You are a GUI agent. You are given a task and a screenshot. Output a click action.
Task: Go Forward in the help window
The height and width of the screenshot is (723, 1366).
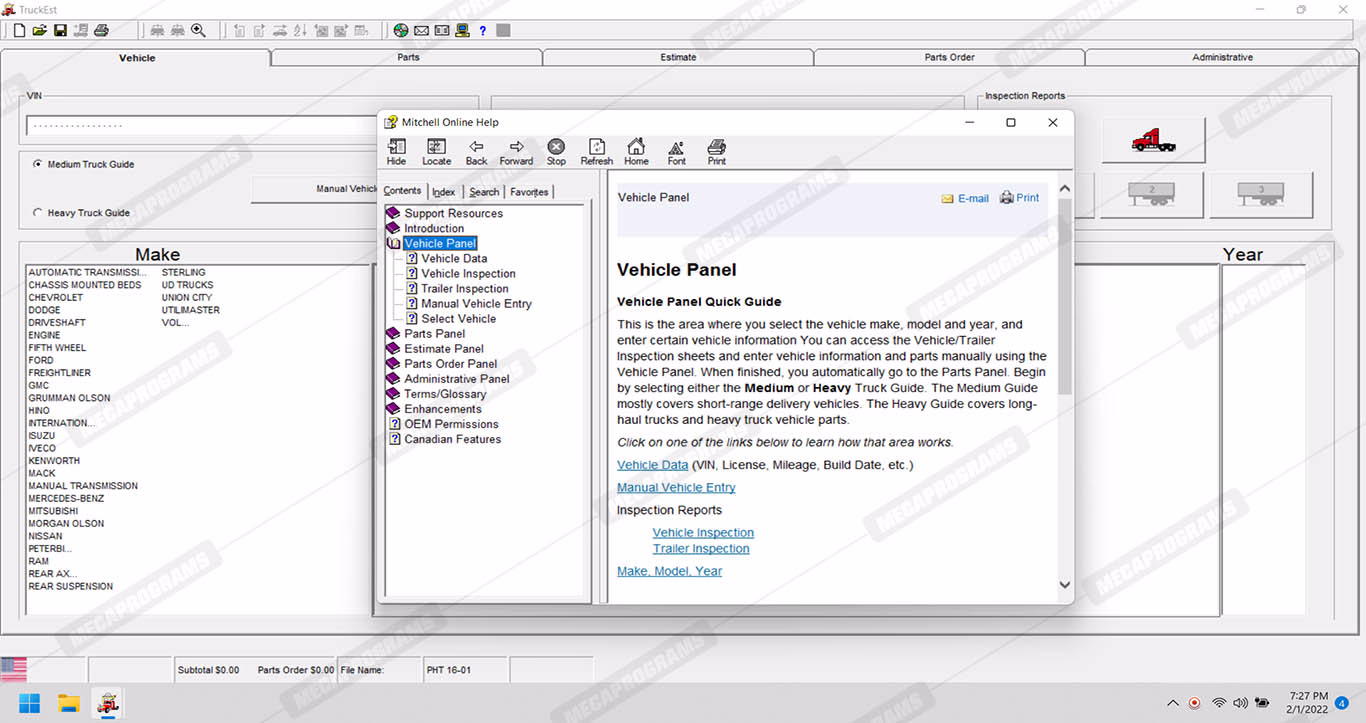coord(516,152)
